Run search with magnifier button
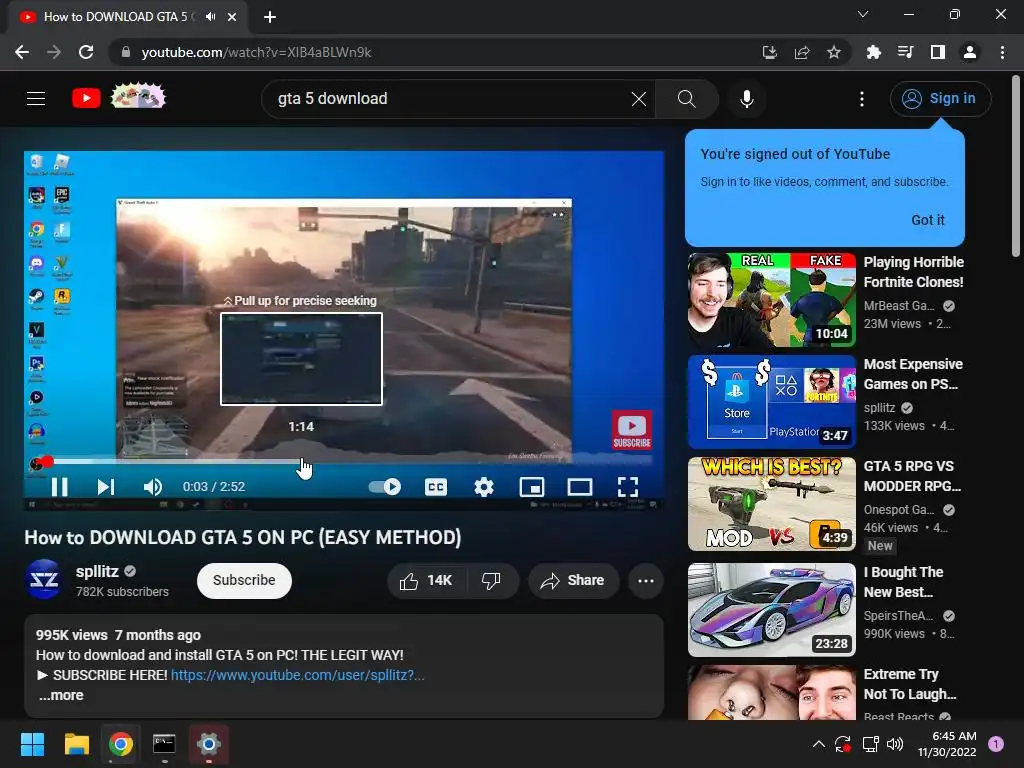 click(686, 99)
